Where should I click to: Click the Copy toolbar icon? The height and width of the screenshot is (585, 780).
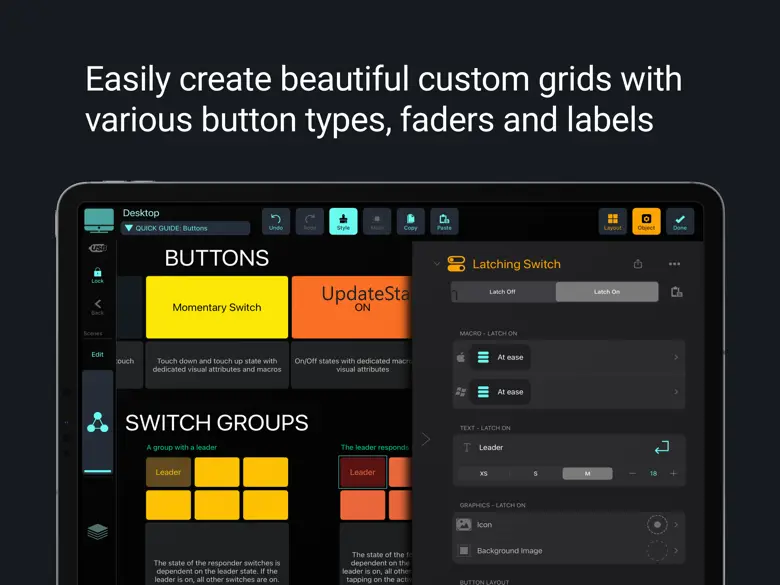pos(410,221)
